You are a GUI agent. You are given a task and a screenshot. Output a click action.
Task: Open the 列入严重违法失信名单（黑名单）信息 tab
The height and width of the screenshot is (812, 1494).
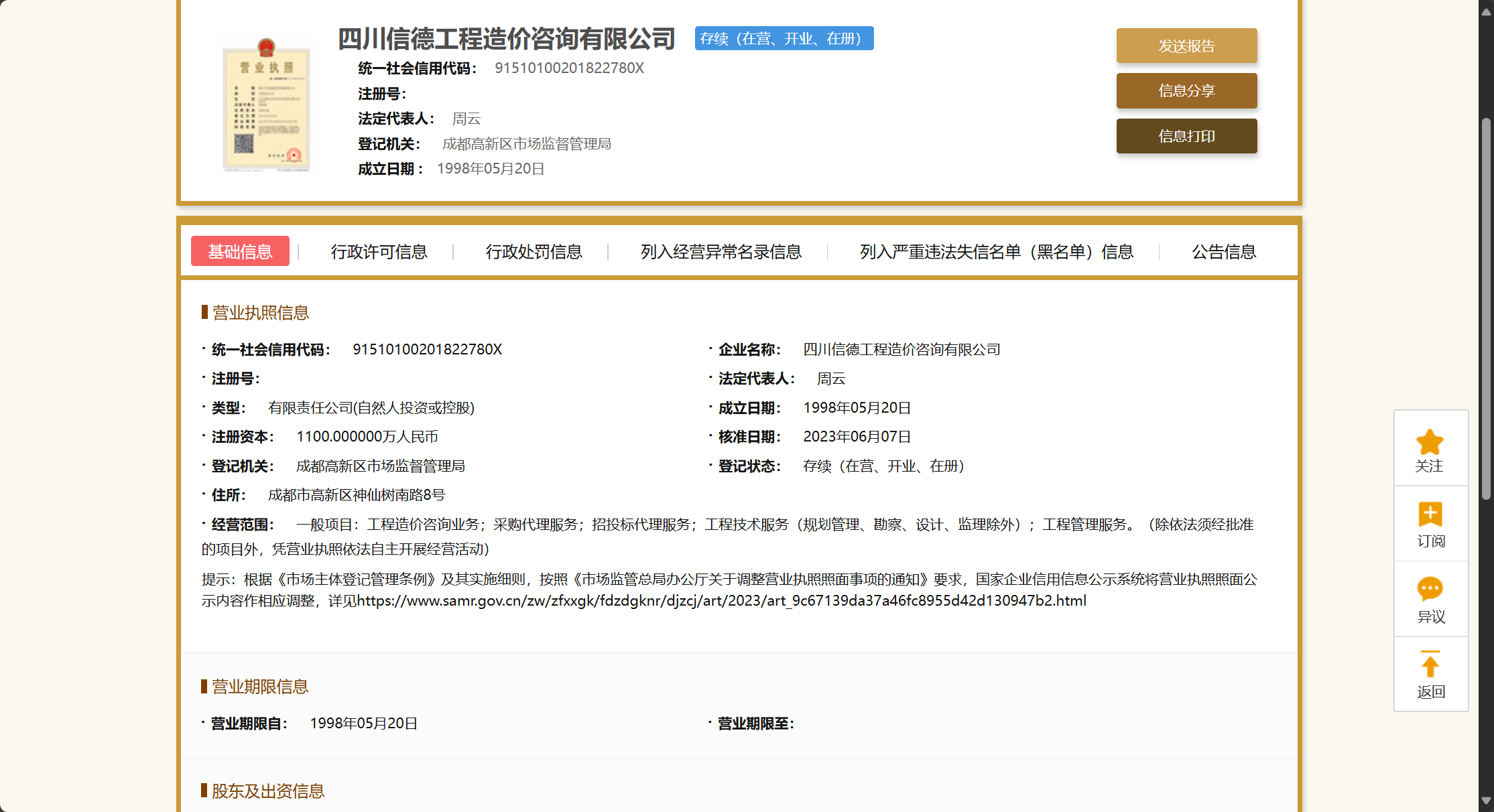click(996, 252)
